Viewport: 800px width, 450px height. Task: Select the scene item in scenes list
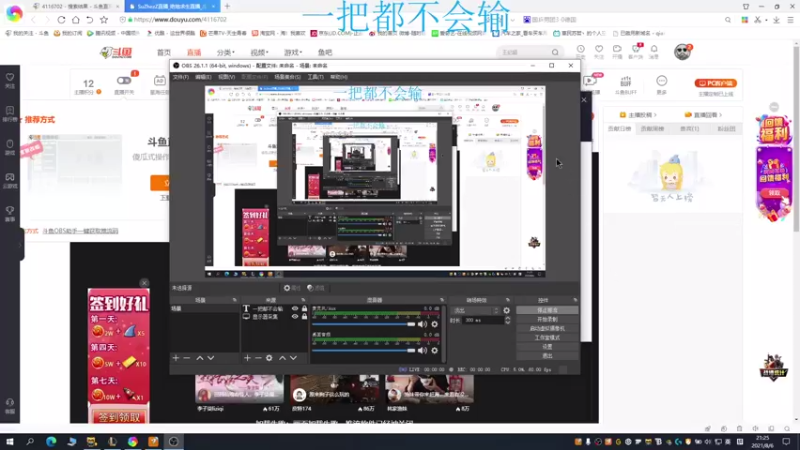tap(204, 309)
